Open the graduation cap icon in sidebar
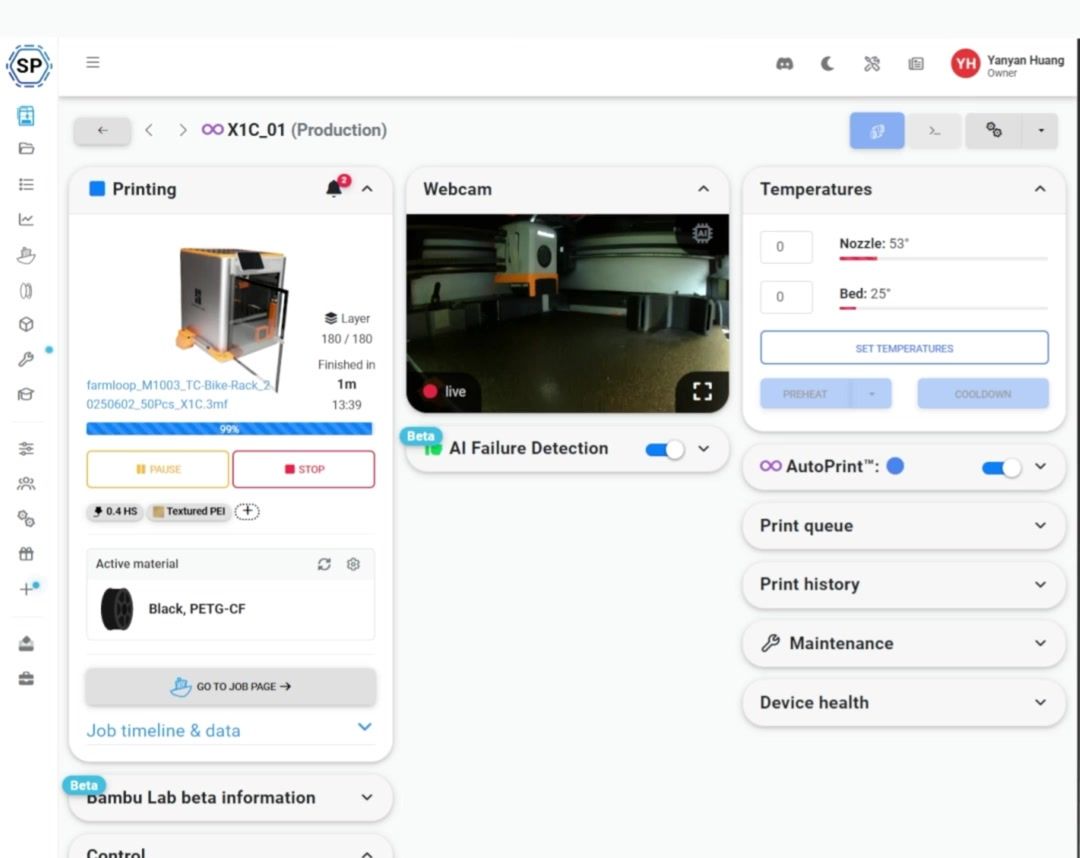This screenshot has height=858, width=1080. pyautogui.click(x=26, y=394)
